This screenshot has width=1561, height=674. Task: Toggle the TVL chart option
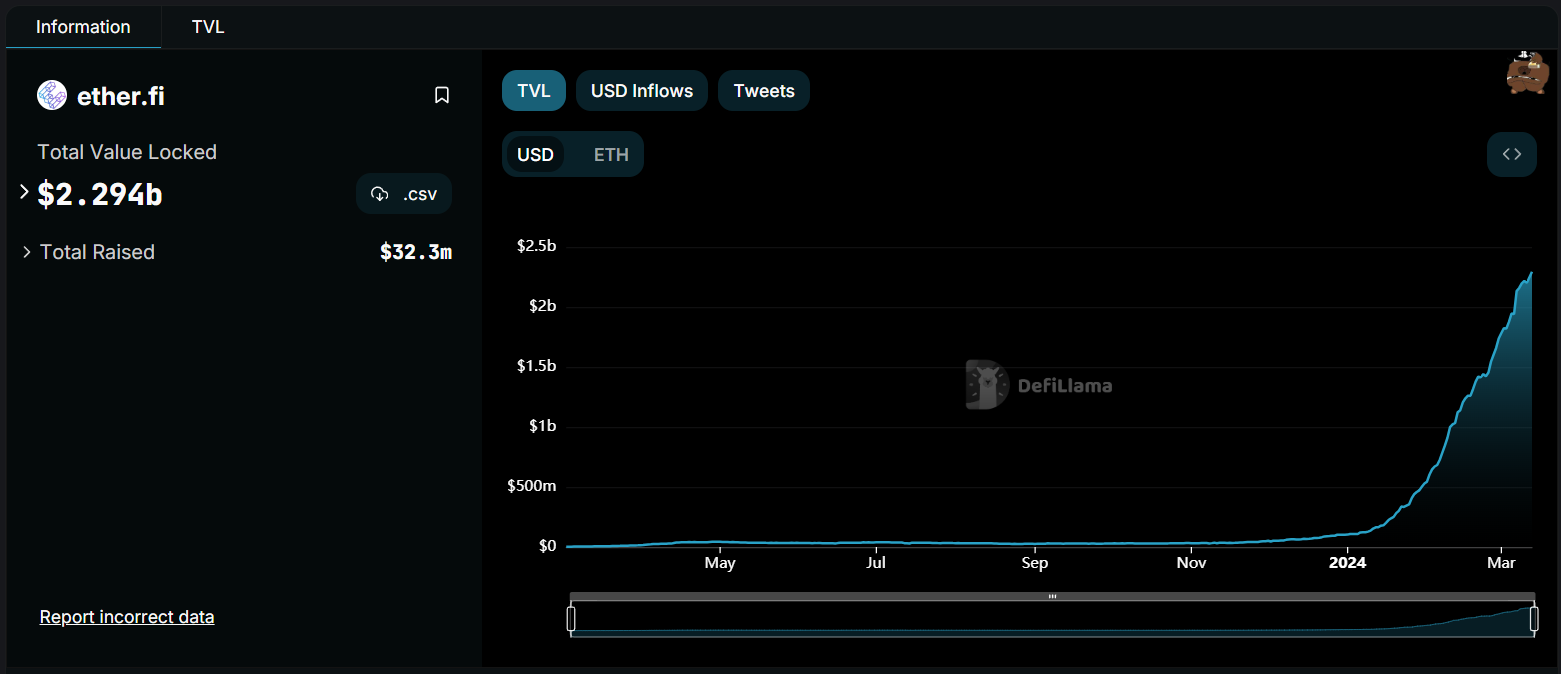[534, 91]
